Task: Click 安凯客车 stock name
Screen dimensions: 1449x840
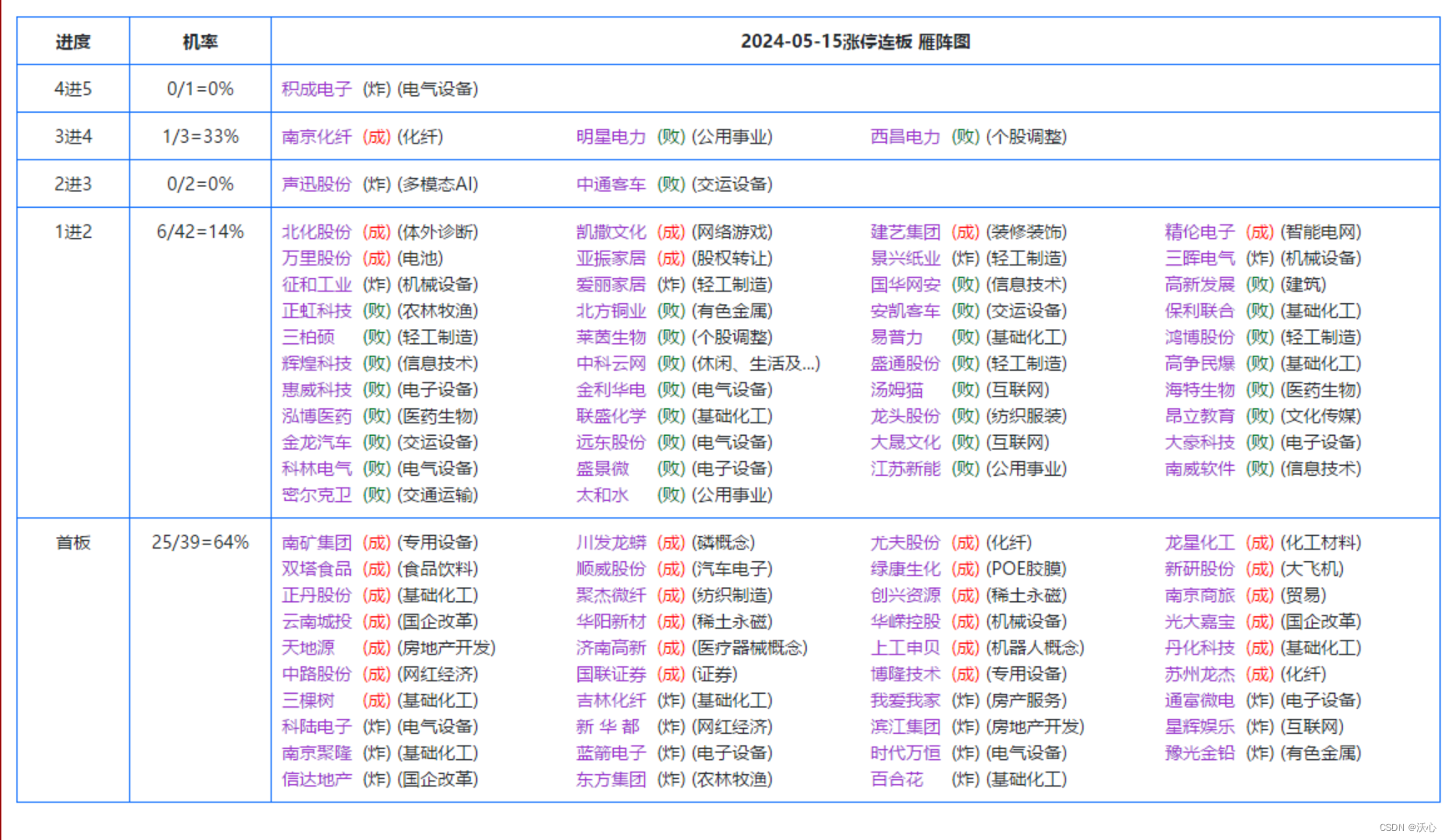Action: 905,311
